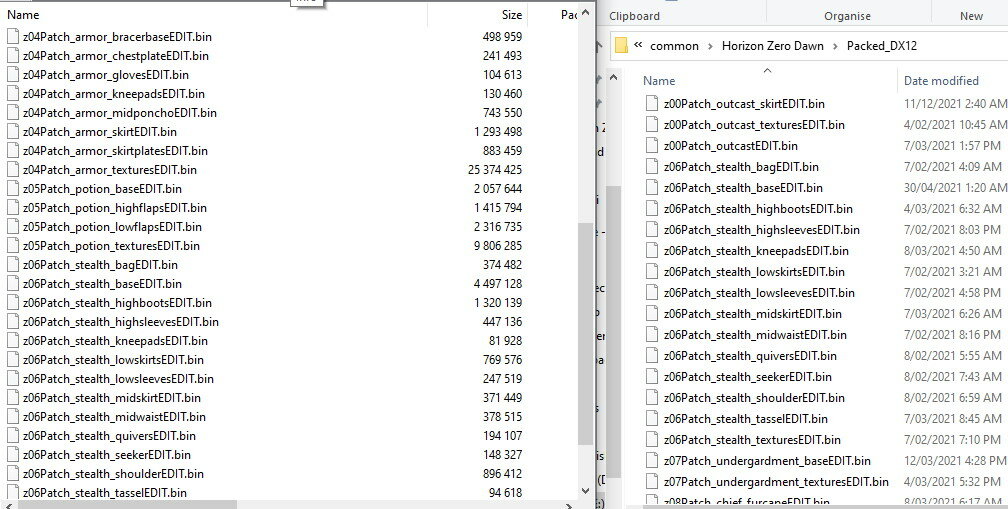The height and width of the screenshot is (509, 1008).
Task: Select z00Patch_outcast_texturesEDIT.bin in Explorer
Action: click(x=754, y=125)
